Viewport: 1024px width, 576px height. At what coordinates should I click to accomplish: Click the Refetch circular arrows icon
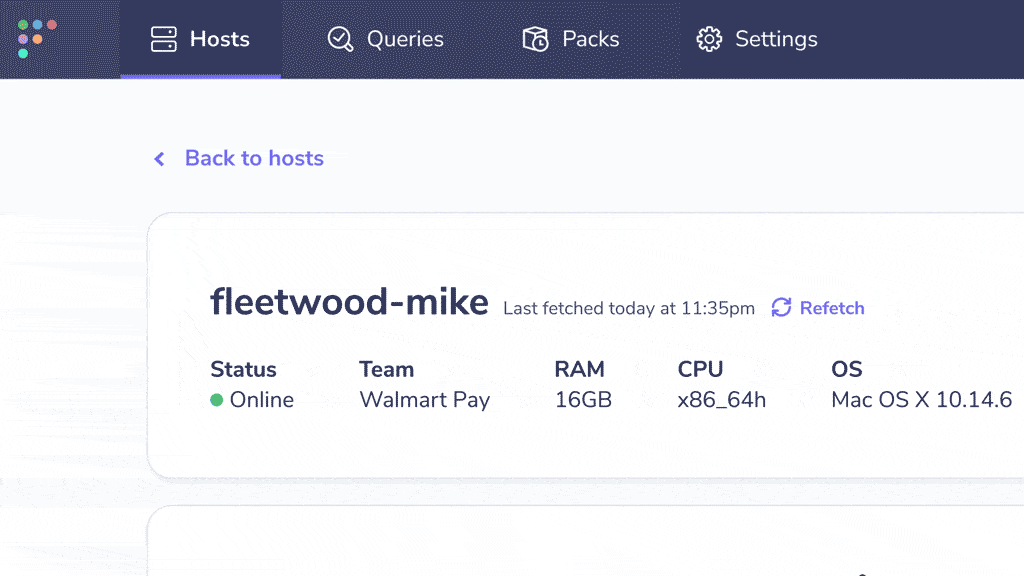pyautogui.click(x=781, y=308)
